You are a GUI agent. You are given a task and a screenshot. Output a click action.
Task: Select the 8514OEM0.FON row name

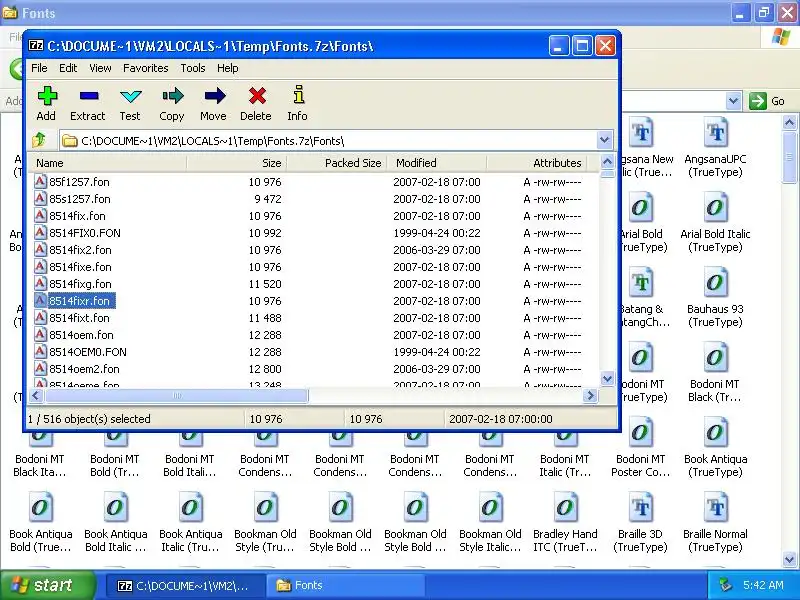(x=88, y=352)
